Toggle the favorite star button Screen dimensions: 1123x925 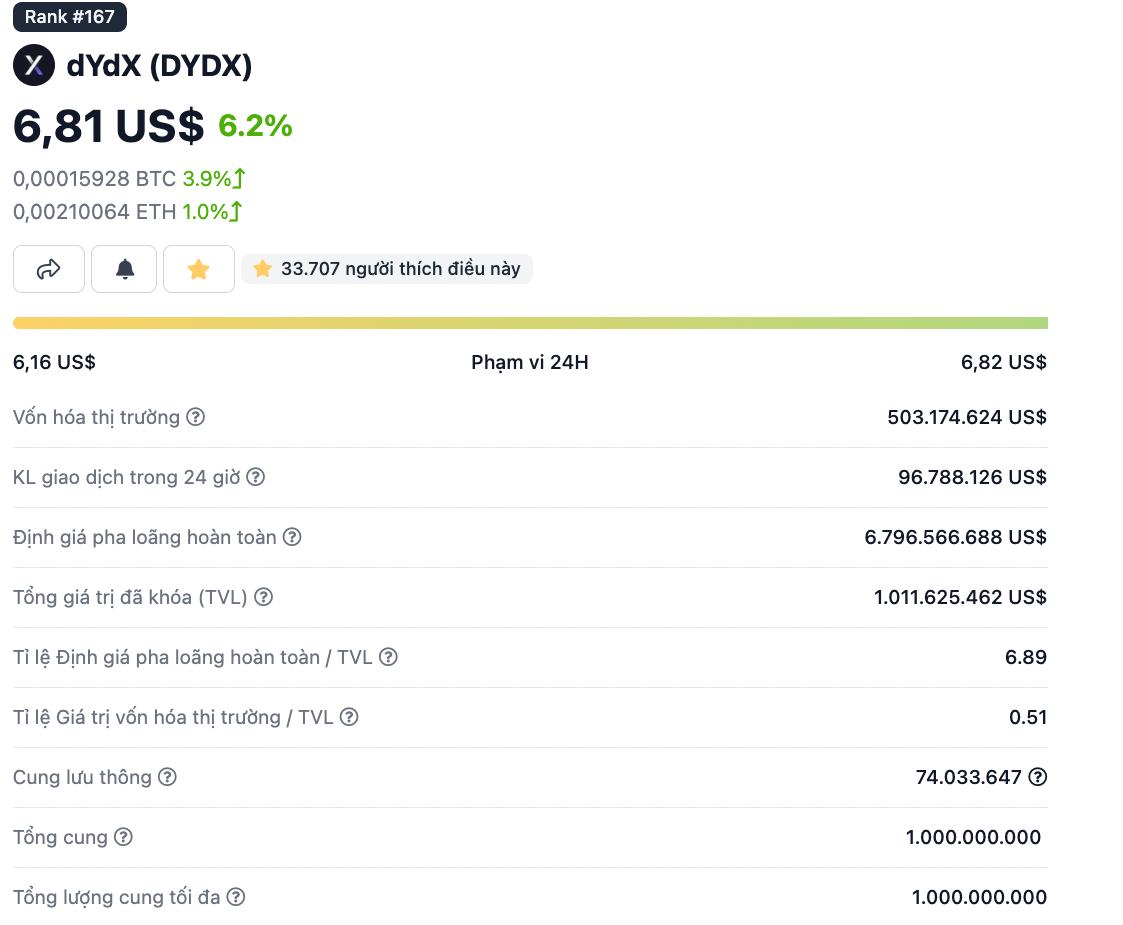coord(198,269)
